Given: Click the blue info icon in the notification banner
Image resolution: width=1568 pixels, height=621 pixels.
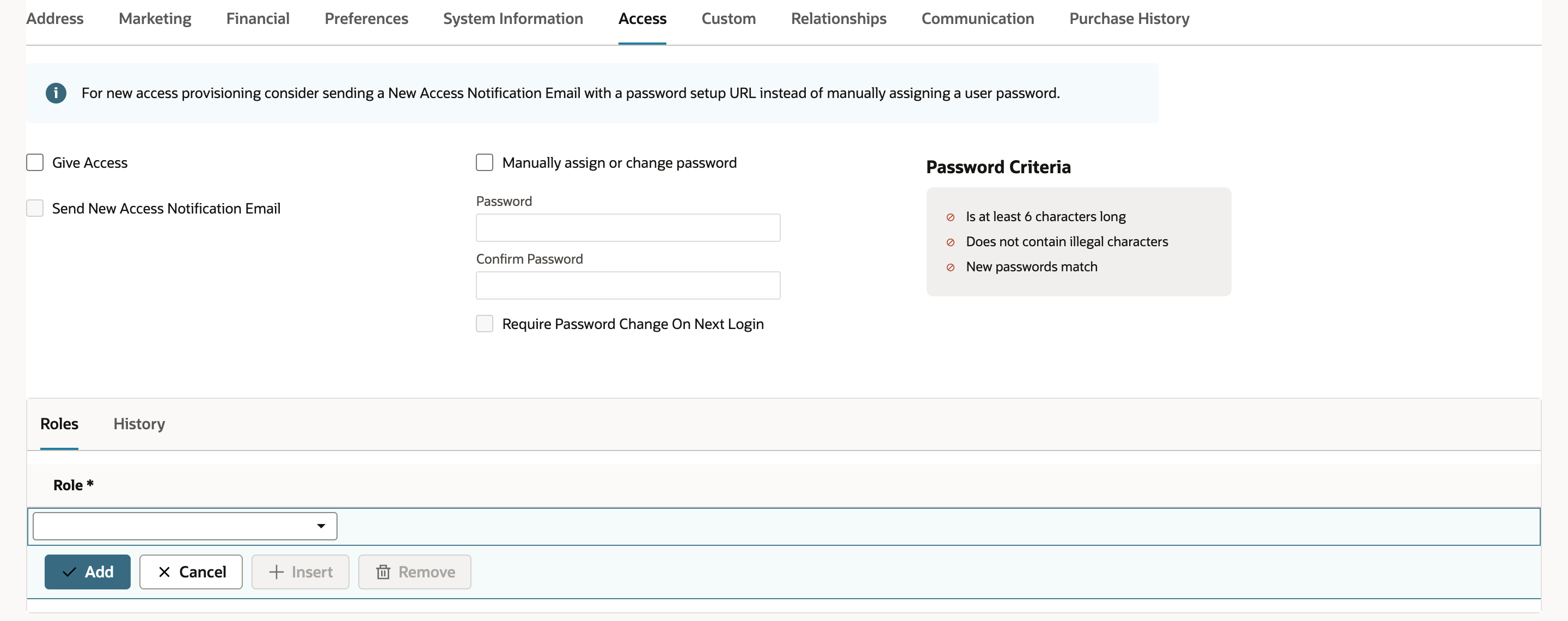Looking at the screenshot, I should pyautogui.click(x=56, y=93).
